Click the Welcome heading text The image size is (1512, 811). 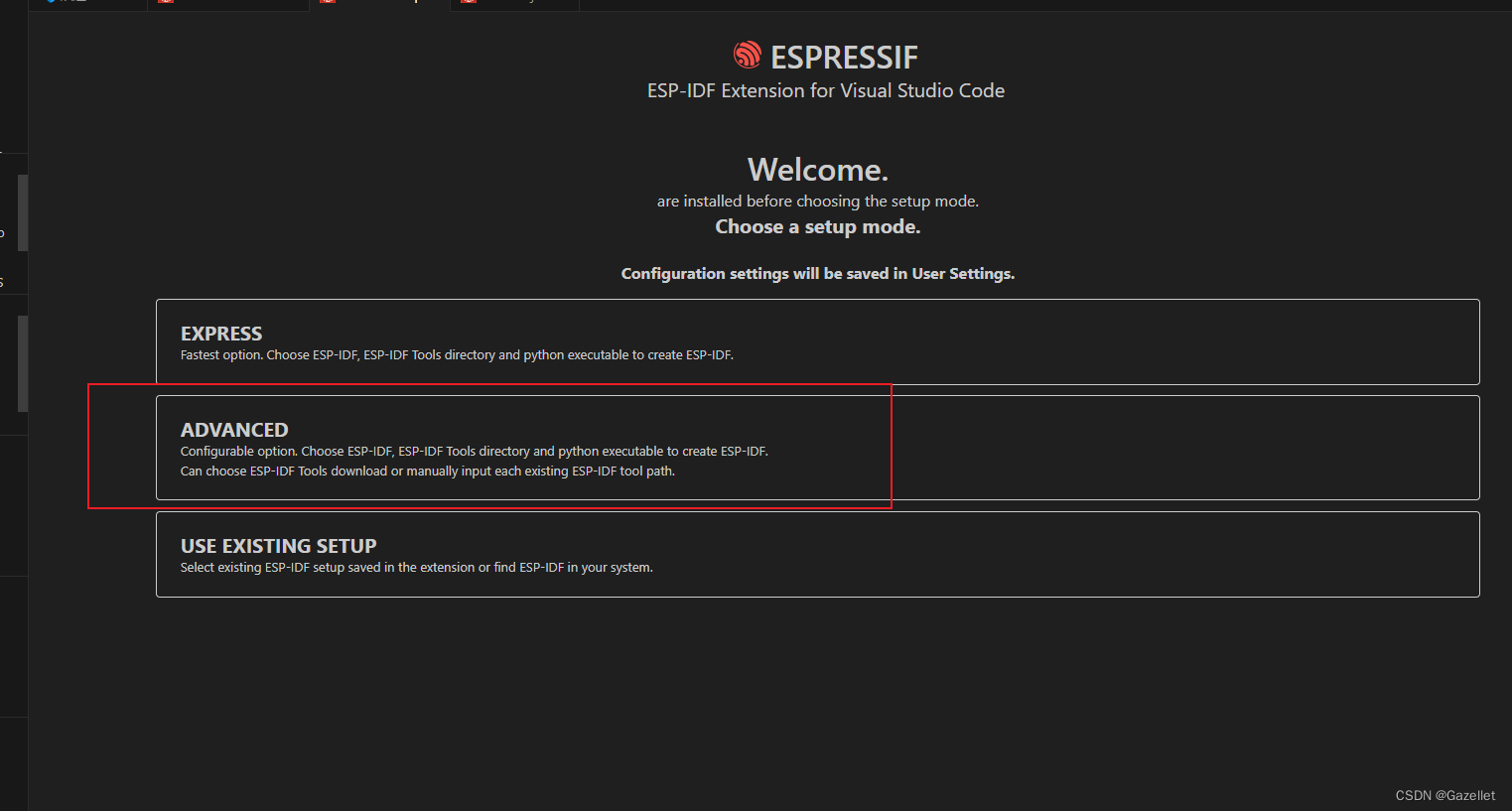tap(817, 169)
